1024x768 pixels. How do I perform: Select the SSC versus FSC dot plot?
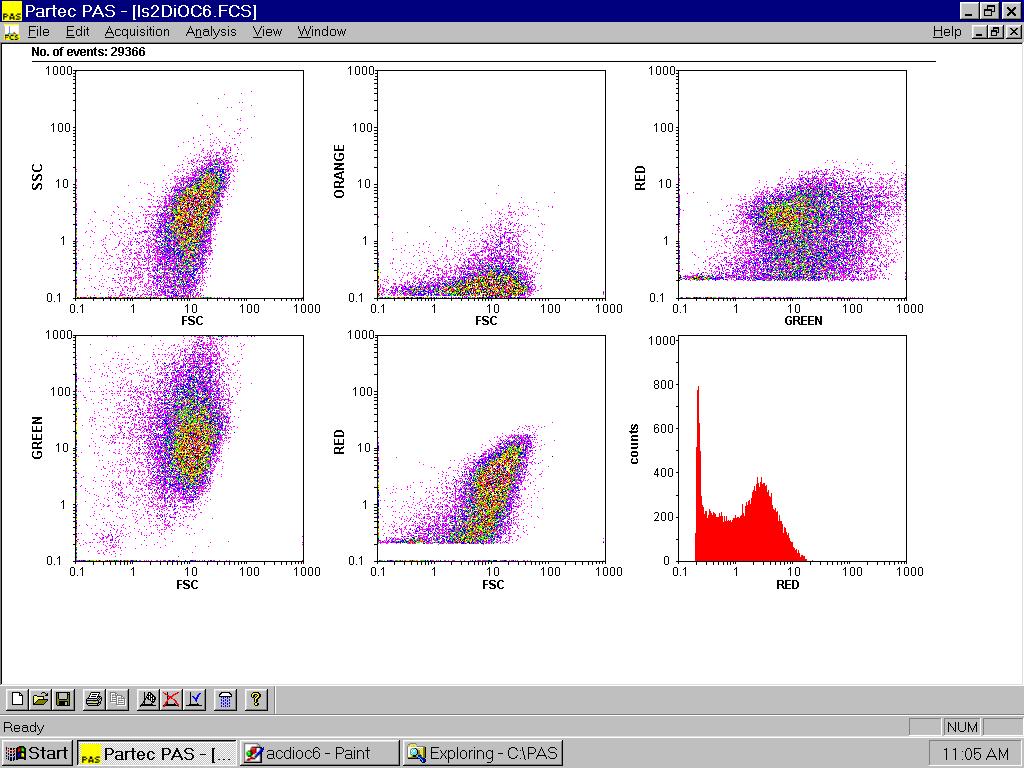coord(190,184)
